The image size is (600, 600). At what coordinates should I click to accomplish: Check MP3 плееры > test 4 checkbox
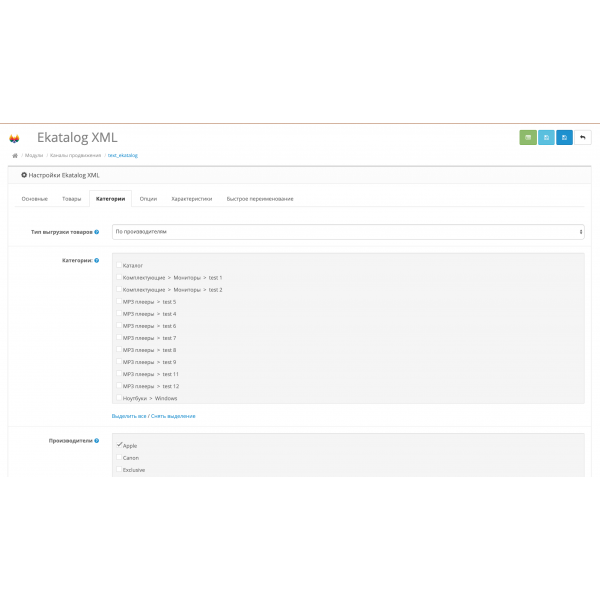(x=119, y=313)
